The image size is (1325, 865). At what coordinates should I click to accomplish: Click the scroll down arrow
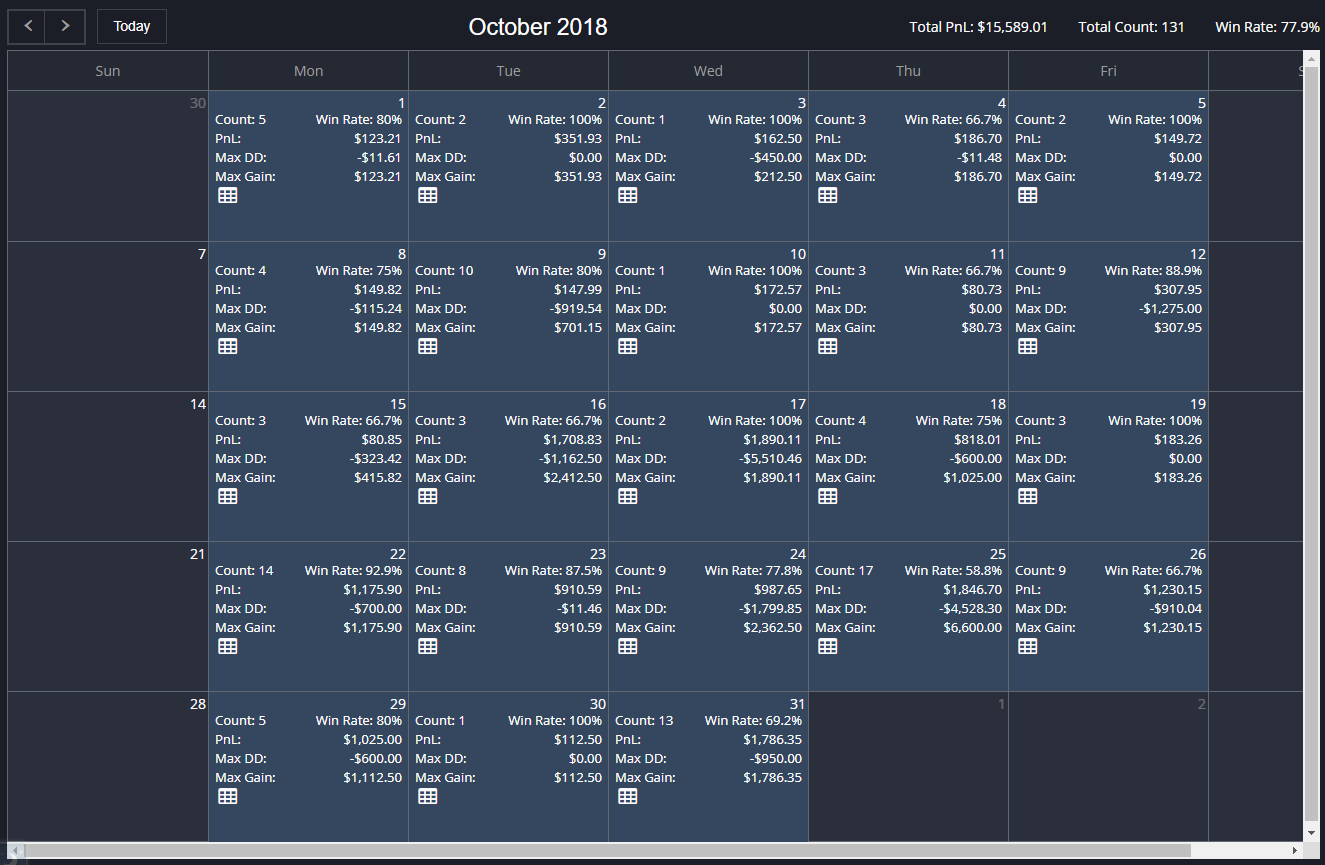(1312, 832)
